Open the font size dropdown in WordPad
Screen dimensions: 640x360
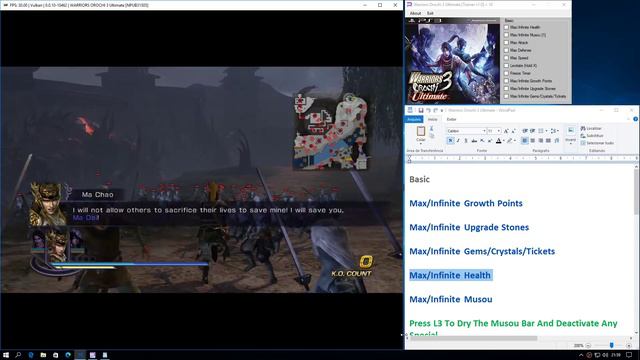pyautogui.click(x=499, y=131)
